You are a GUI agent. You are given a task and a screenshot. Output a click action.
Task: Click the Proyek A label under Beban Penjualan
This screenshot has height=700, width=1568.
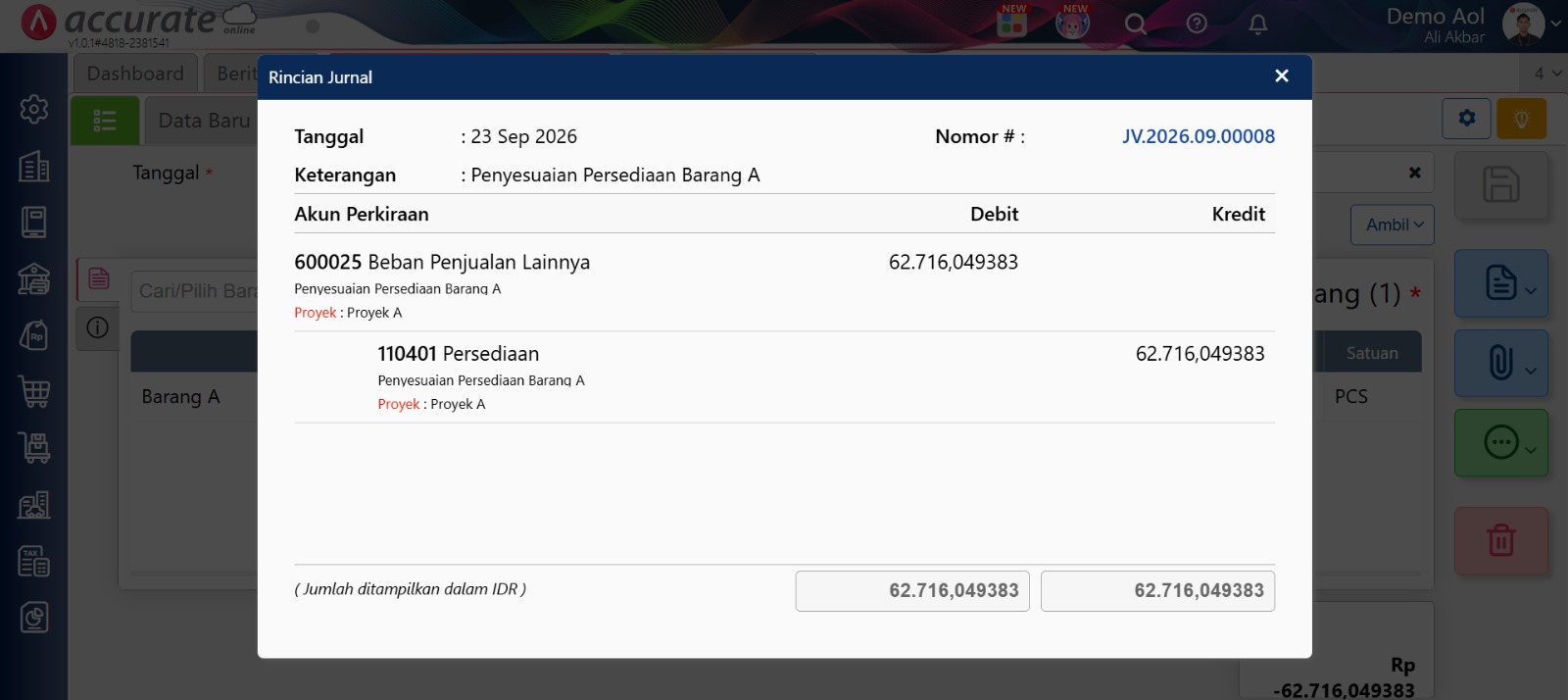(348, 313)
